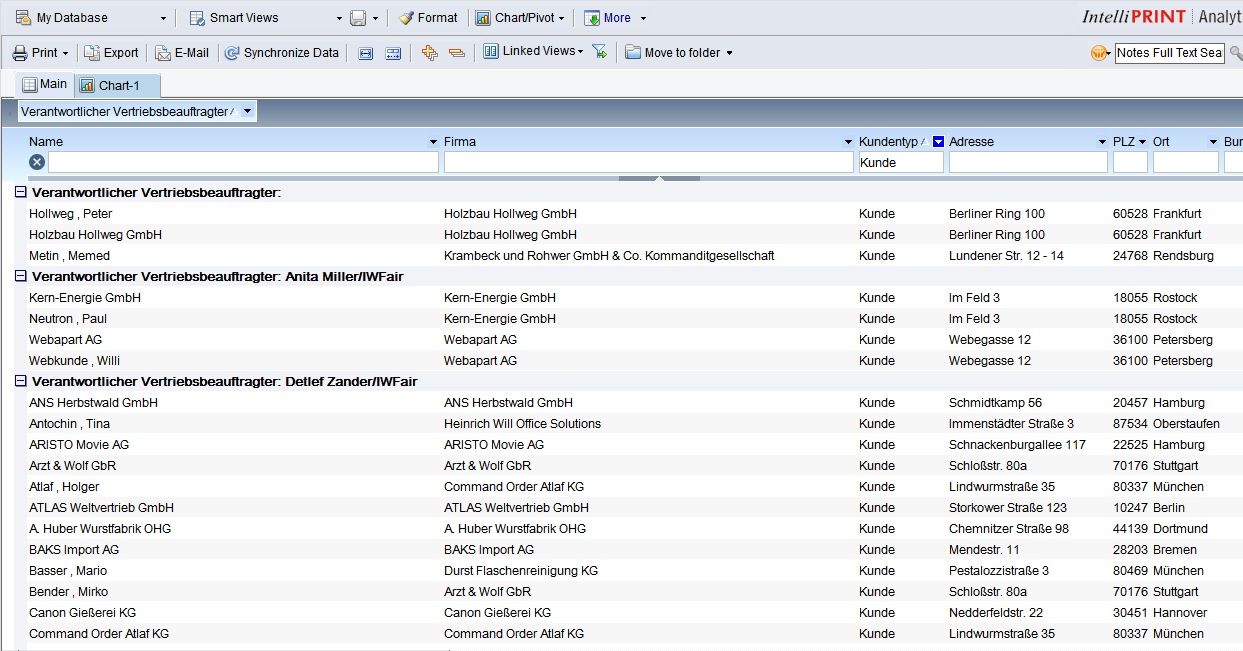
Task: Click the Krambeck und Rohwer GmbH company cell
Action: [609, 256]
